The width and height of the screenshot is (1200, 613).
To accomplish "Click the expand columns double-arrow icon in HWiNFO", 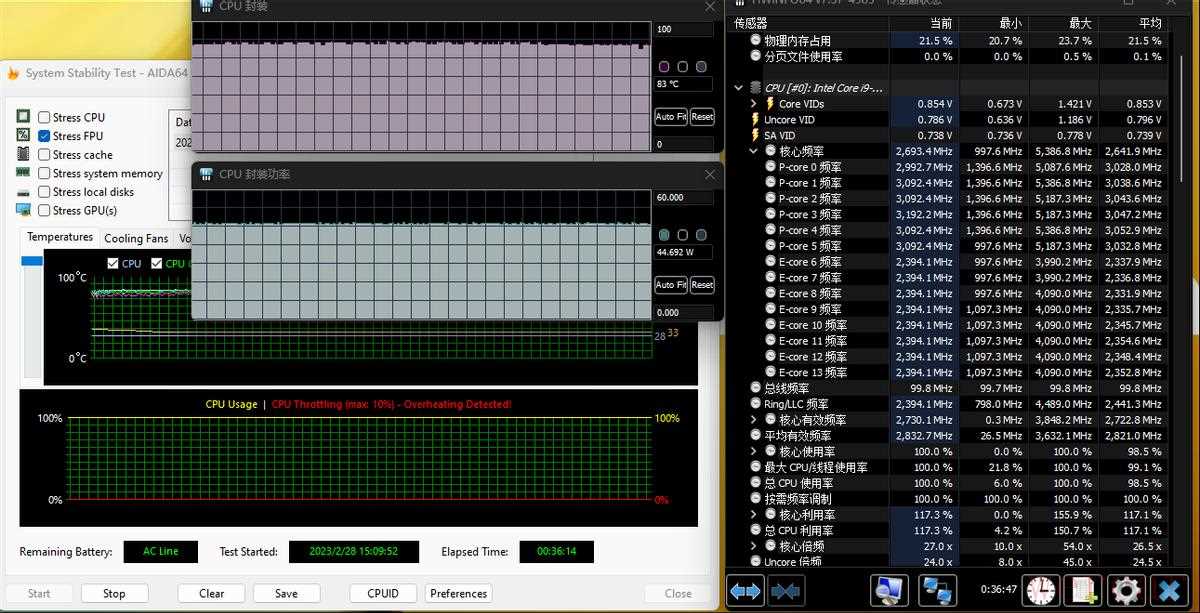I will click(745, 591).
